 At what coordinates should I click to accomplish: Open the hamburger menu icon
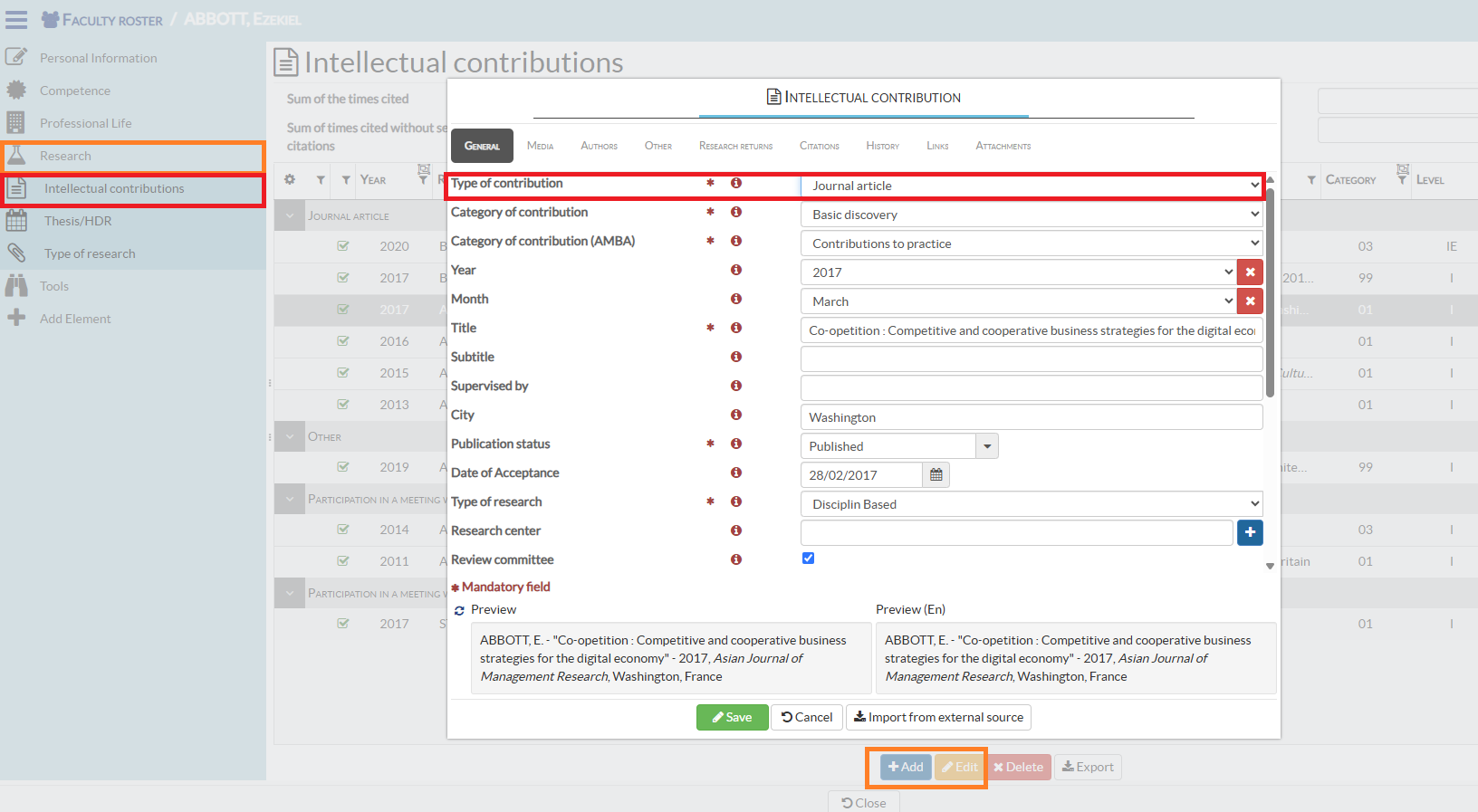[16, 20]
